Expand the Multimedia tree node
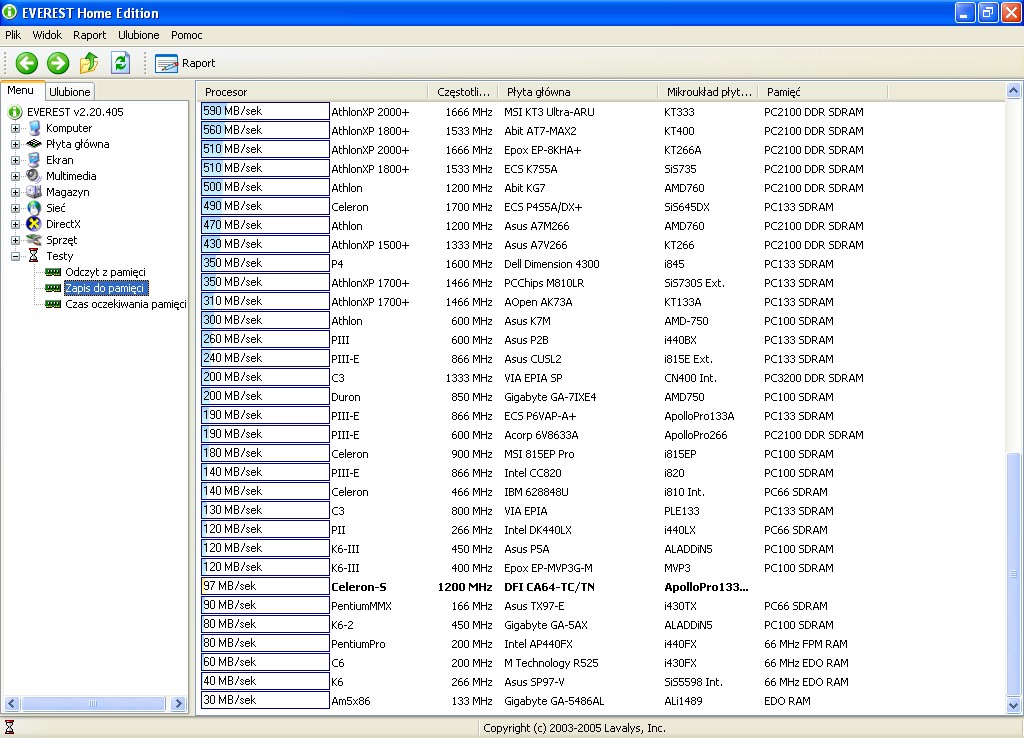The width and height of the screenshot is (1024, 738). point(15,176)
